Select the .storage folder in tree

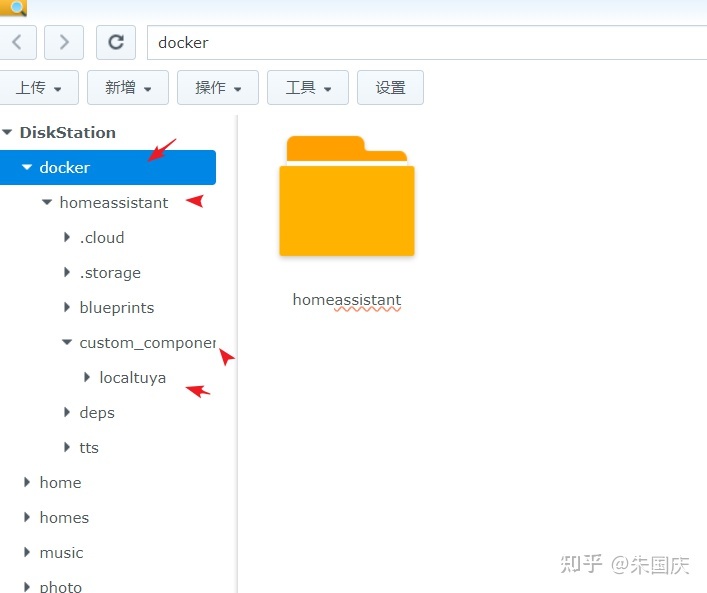click(110, 273)
